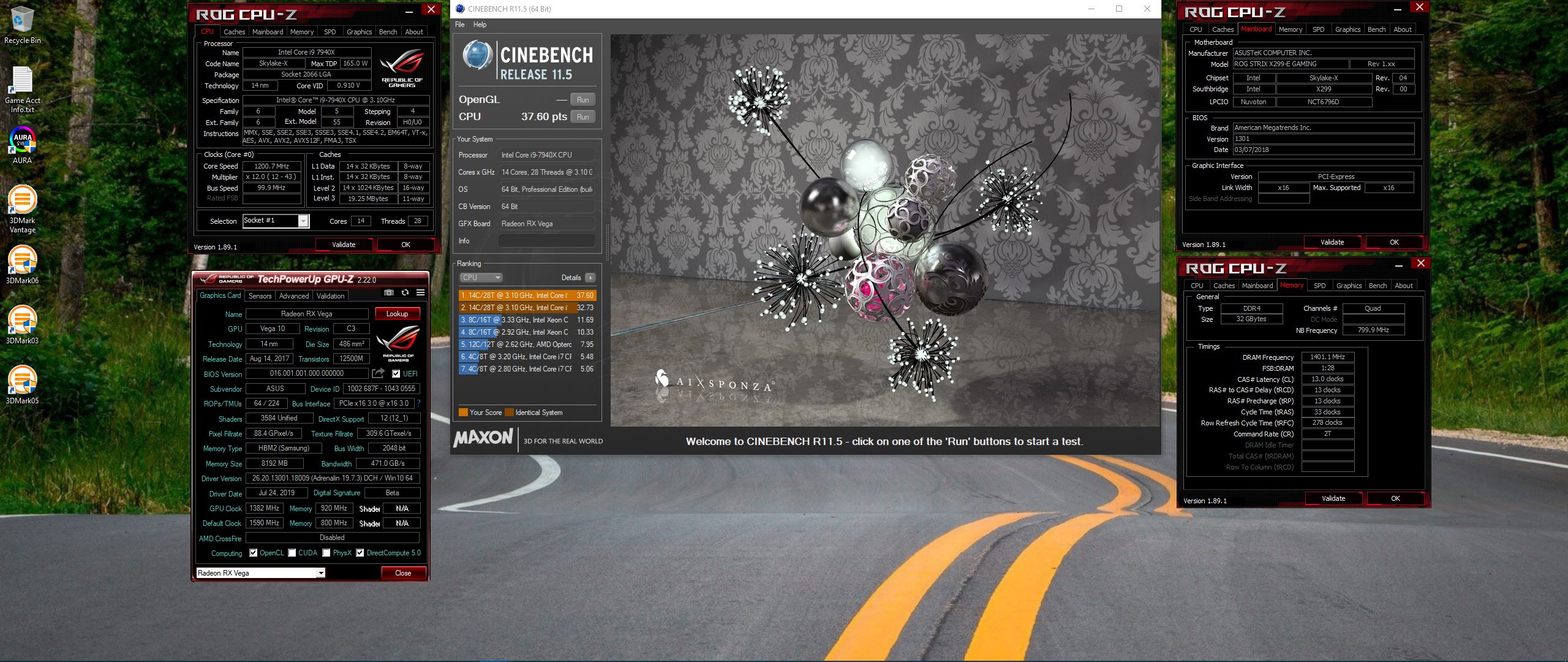Select ranking row 7 scoring 5.06
This screenshot has width=1568, height=662.
coord(527,369)
